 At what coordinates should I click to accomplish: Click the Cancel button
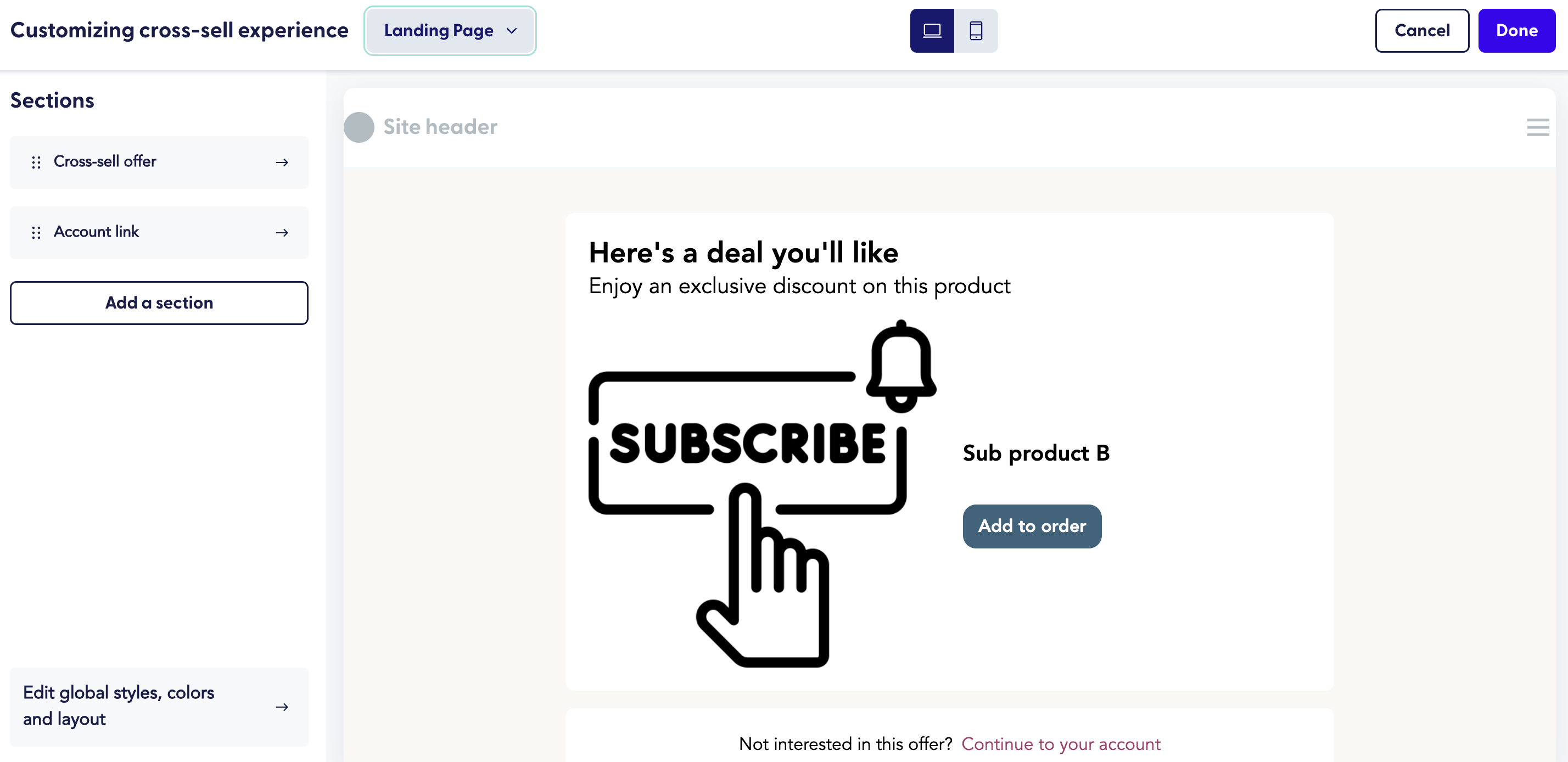coord(1422,30)
